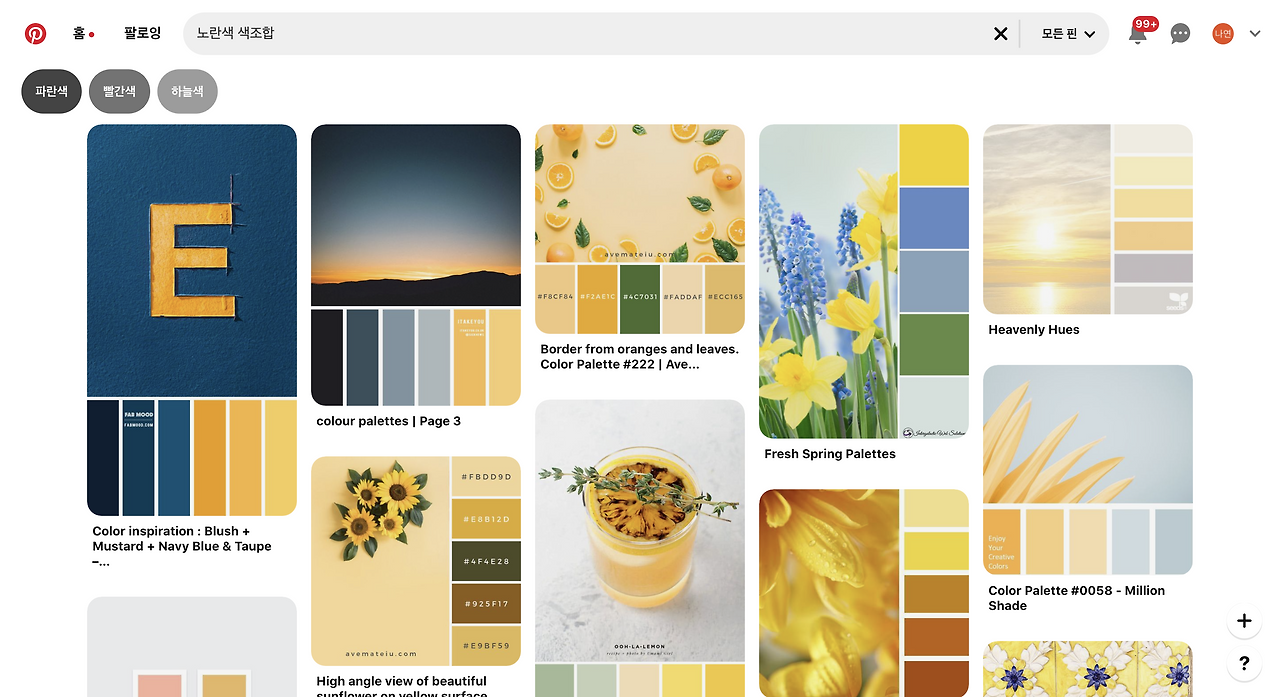Expand the account chevron beside avatar
Image resolution: width=1280 pixels, height=697 pixels.
point(1255,34)
